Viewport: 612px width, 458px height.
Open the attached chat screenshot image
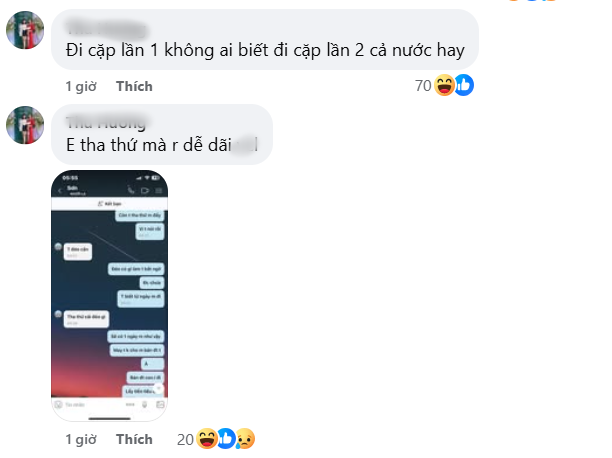pyautogui.click(x=110, y=296)
